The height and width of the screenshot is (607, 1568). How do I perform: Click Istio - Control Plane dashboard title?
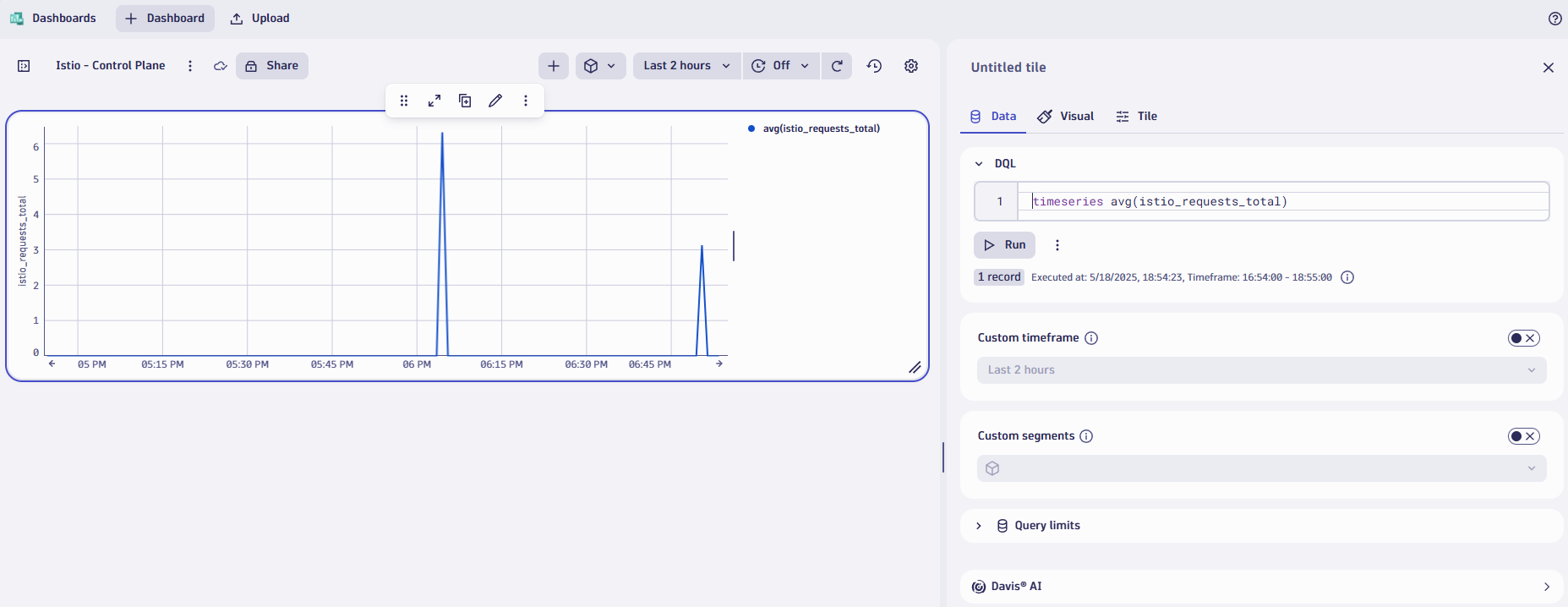pos(111,66)
